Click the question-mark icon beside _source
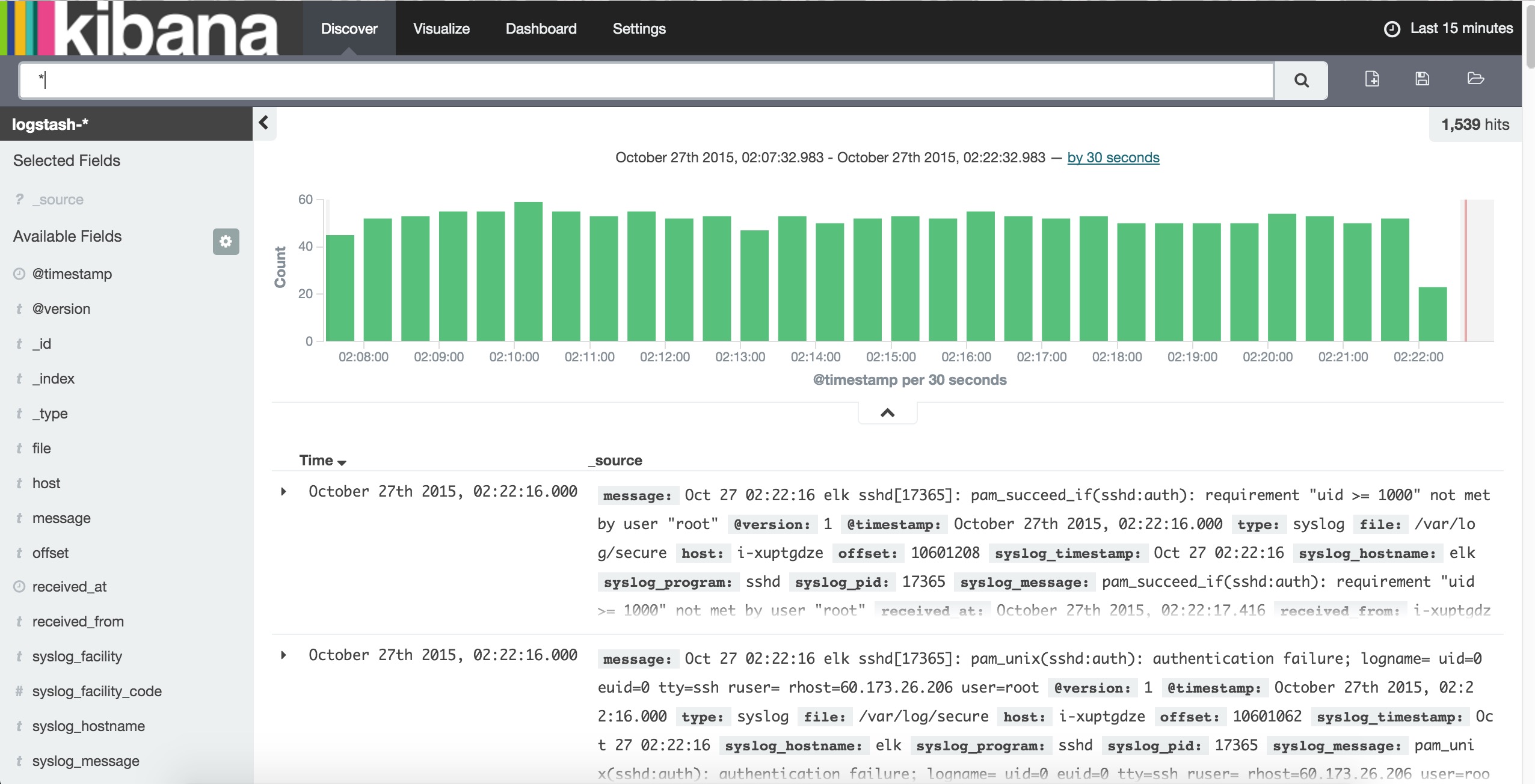Screen dimensions: 1535x784 pos(20,199)
